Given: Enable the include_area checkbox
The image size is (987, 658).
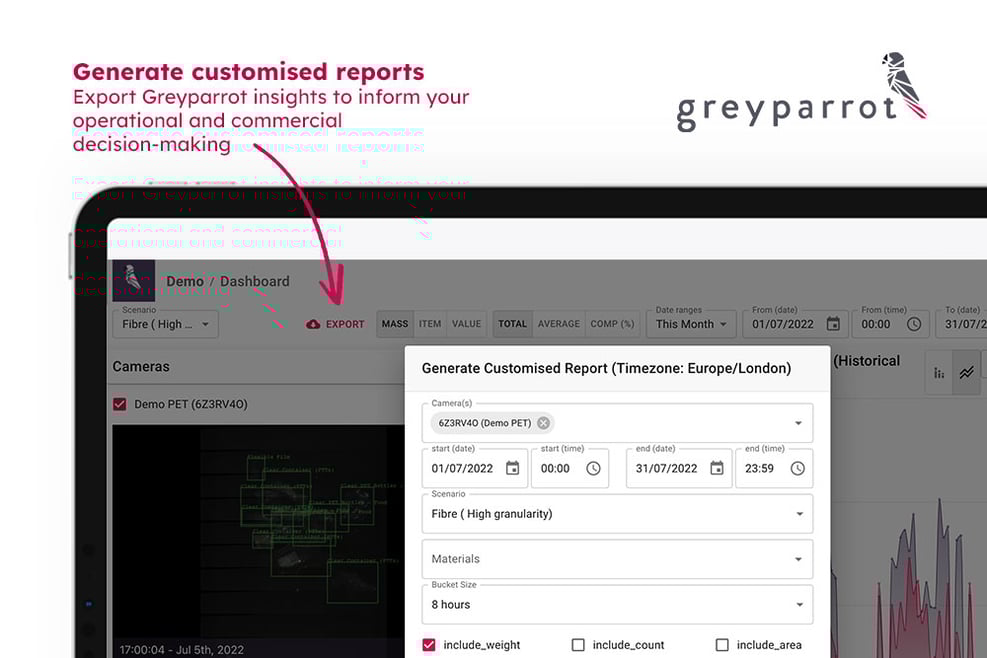Looking at the screenshot, I should pos(722,645).
